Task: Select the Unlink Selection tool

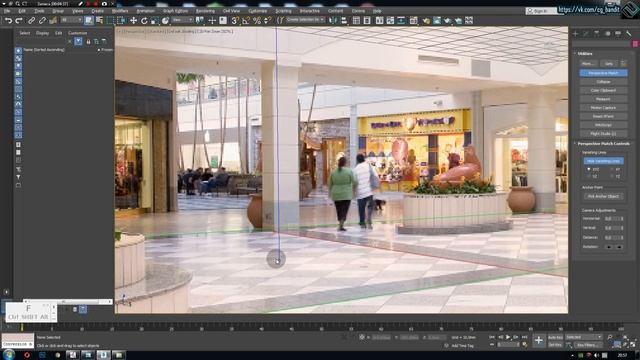Action: pos(42,20)
